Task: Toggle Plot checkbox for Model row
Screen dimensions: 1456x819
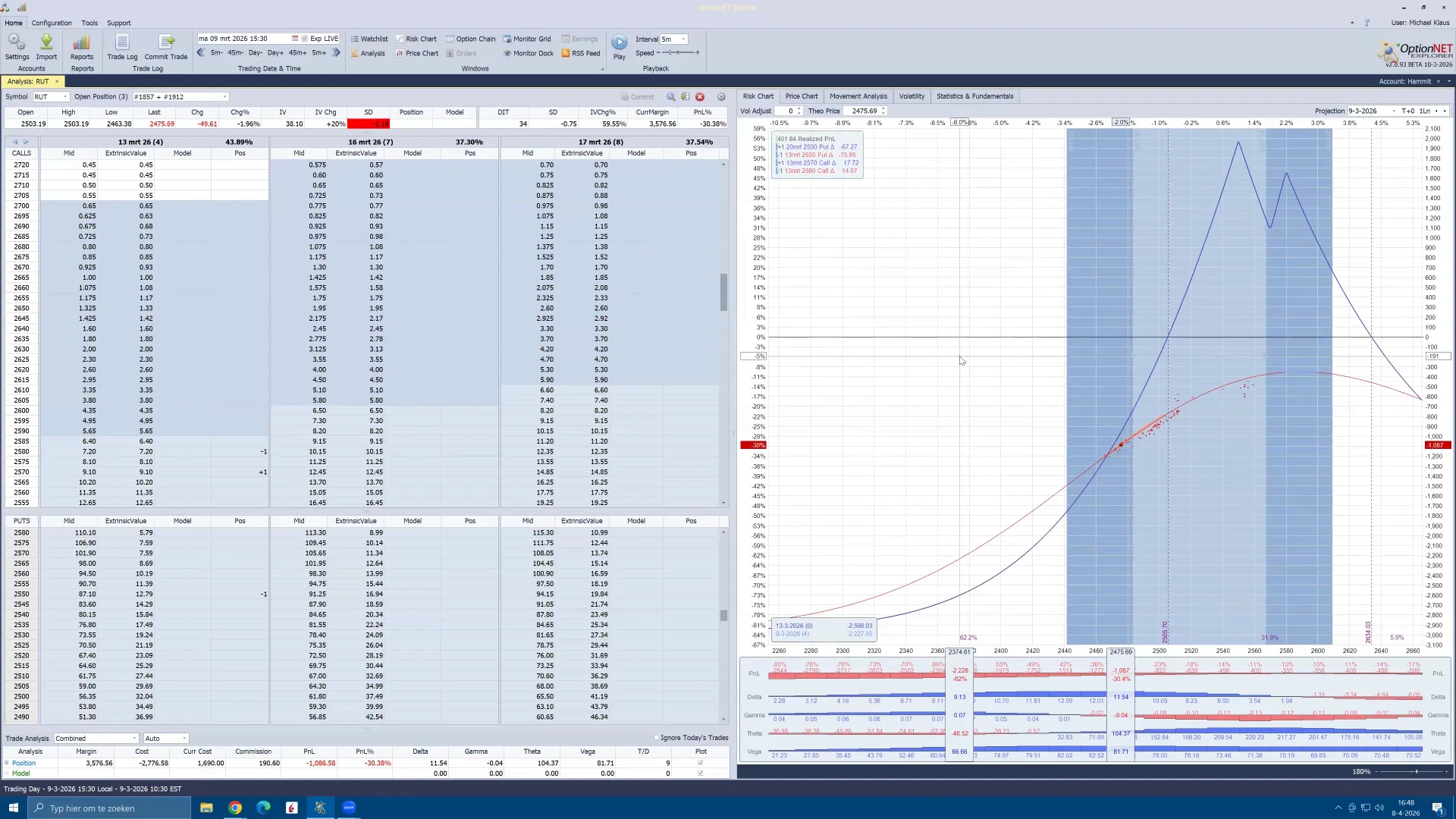Action: pyautogui.click(x=700, y=773)
